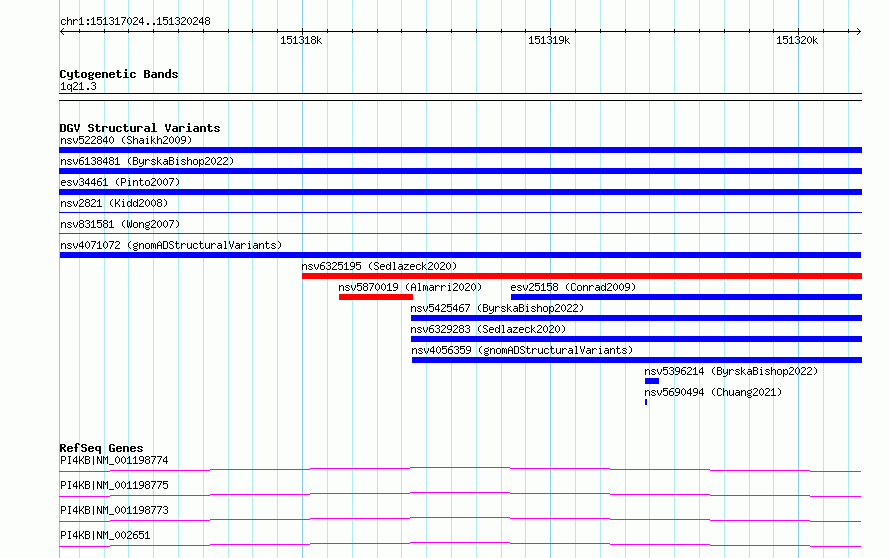
Task: Open the esv25158 (Conrad2009) label
Action: [x=573, y=287]
